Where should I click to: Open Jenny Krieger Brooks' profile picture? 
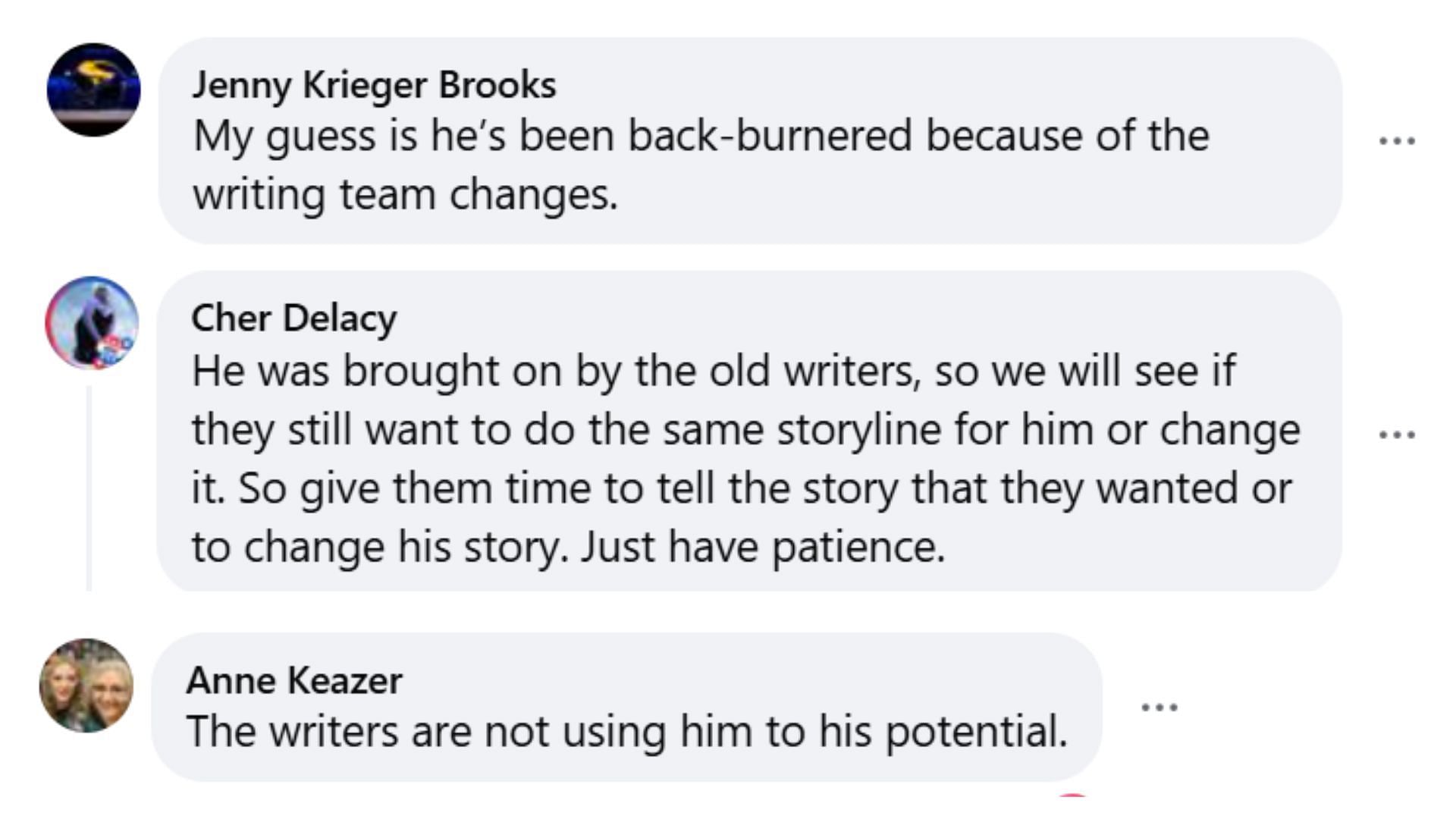(93, 90)
